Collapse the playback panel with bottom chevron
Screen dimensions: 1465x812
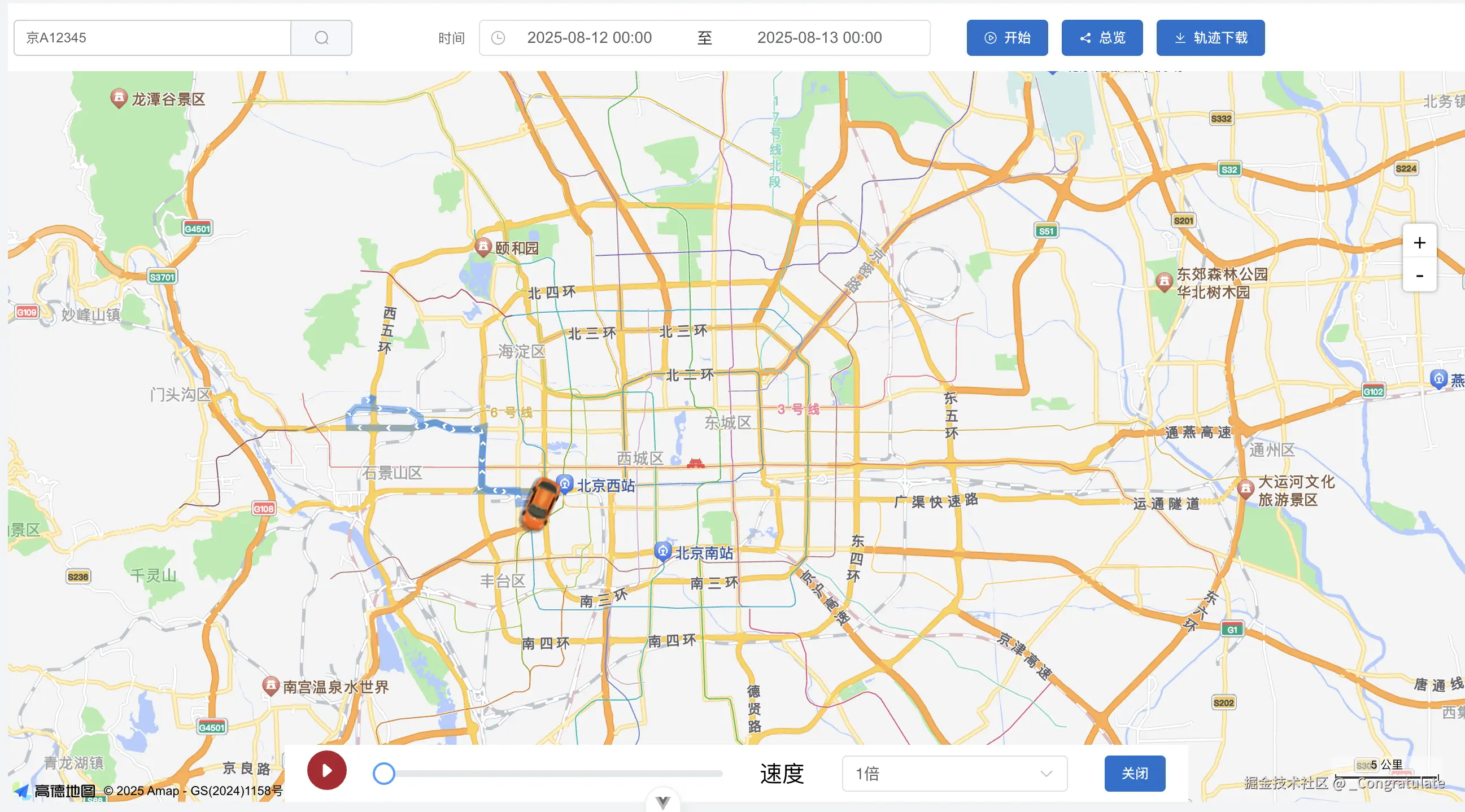click(x=662, y=802)
